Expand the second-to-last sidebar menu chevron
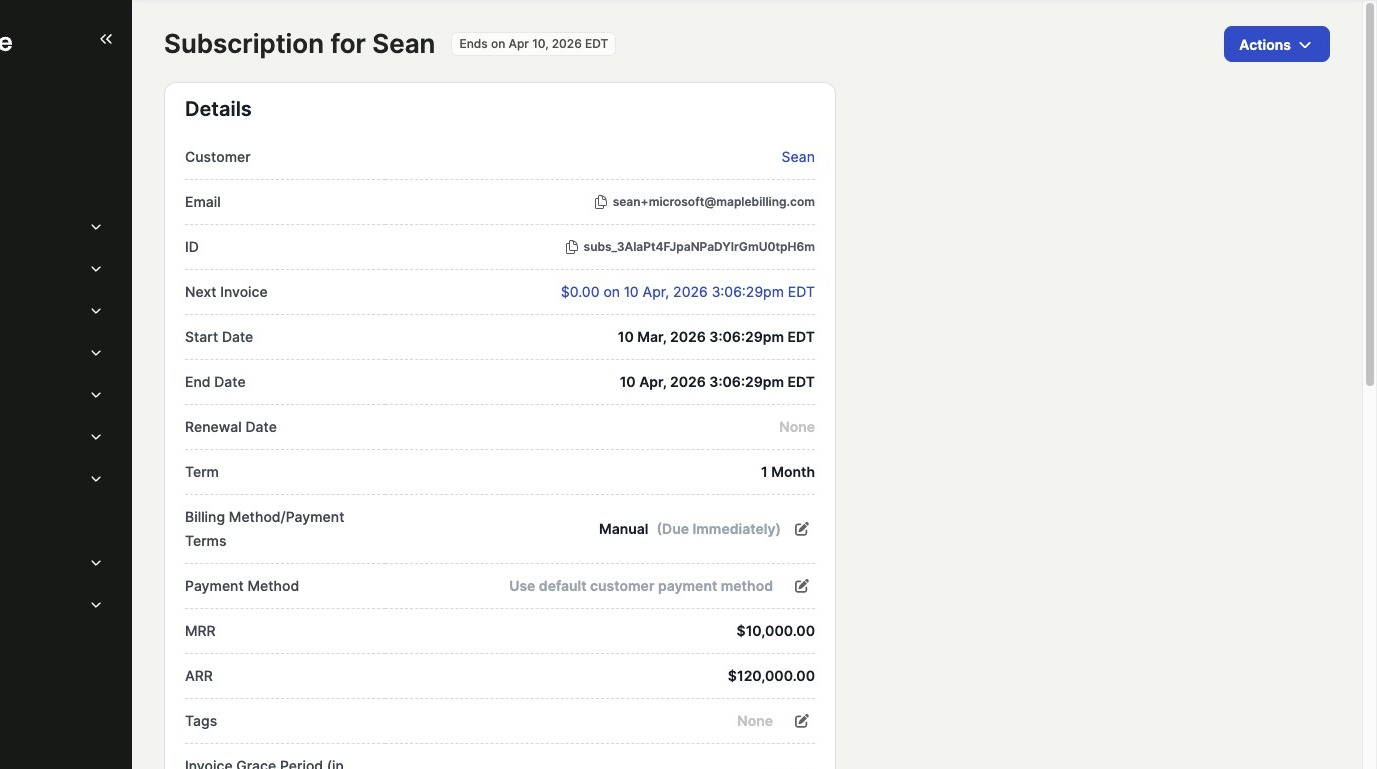This screenshot has width=1377, height=769. 96,563
